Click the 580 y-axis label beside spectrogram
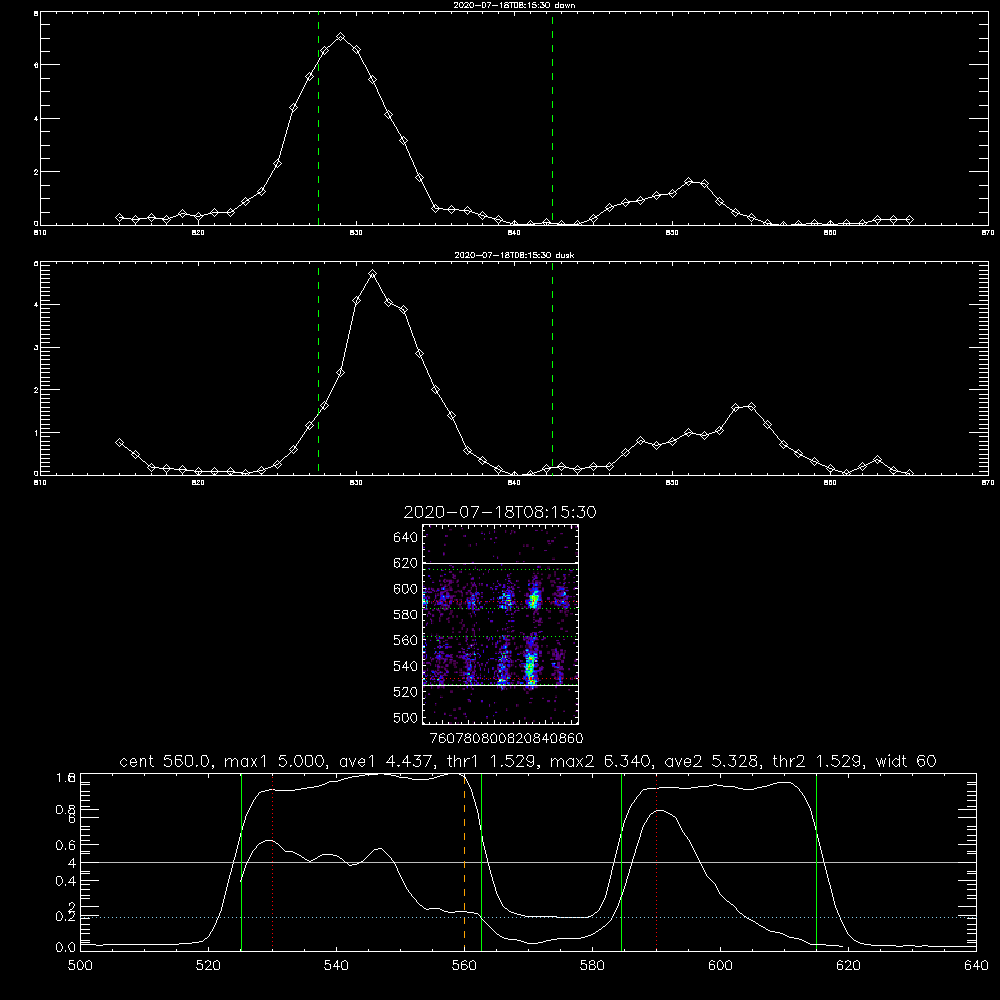The width and height of the screenshot is (1000, 1000). pos(406,615)
